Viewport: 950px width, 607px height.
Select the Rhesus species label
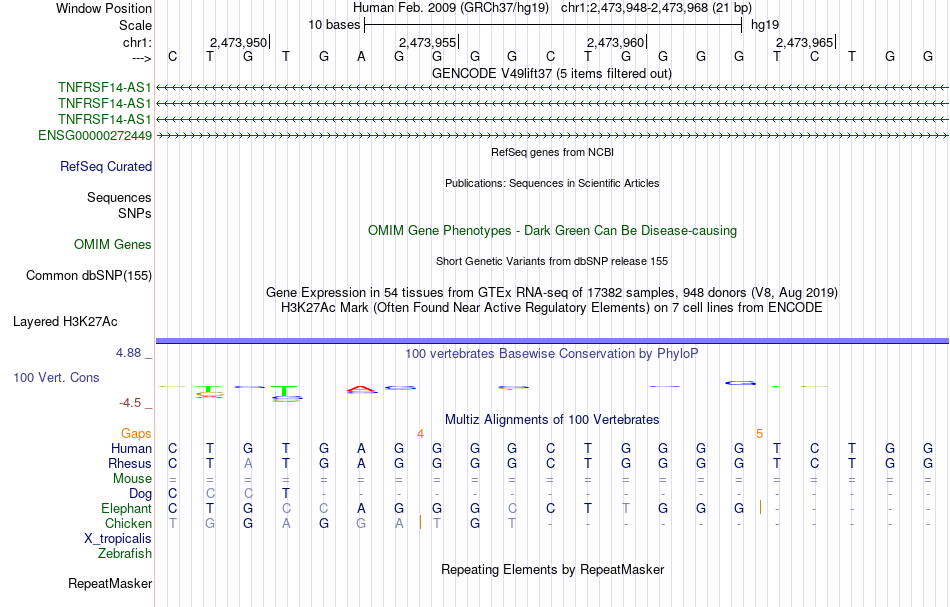(x=130, y=463)
